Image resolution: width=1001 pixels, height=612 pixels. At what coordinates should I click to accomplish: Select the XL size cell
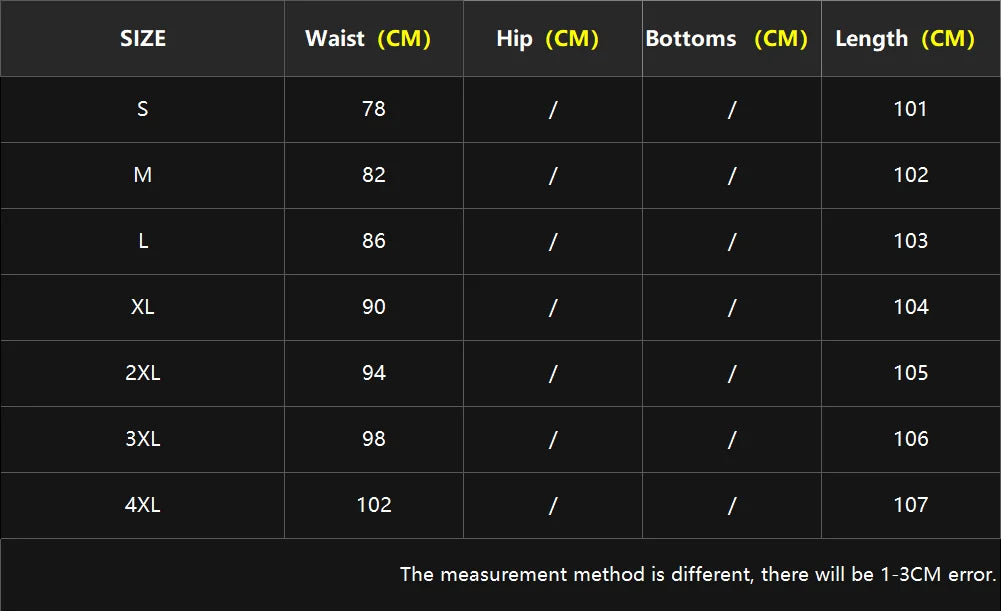pyautogui.click(x=143, y=307)
